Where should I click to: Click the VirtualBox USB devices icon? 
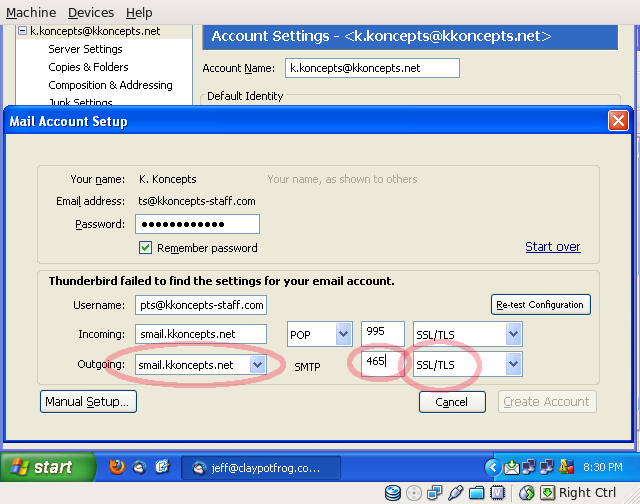455,493
